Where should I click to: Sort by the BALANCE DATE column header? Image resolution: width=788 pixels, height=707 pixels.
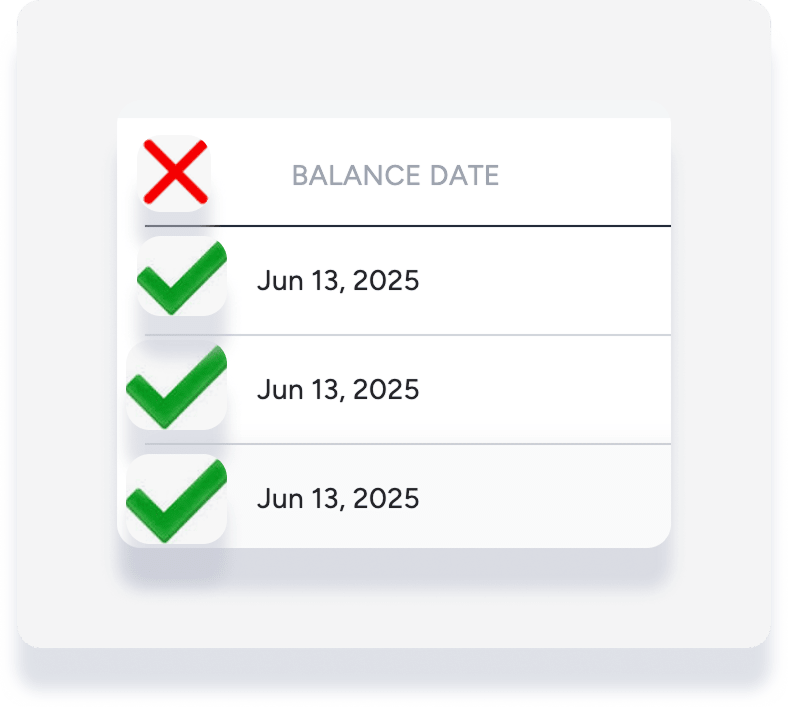[x=396, y=175]
